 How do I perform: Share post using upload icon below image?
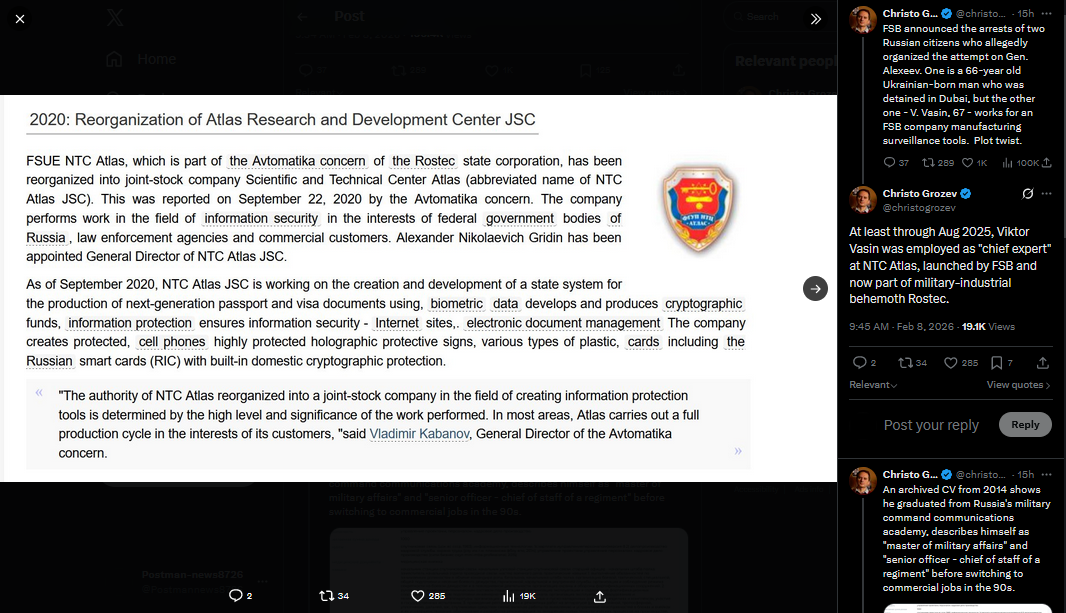(600, 596)
